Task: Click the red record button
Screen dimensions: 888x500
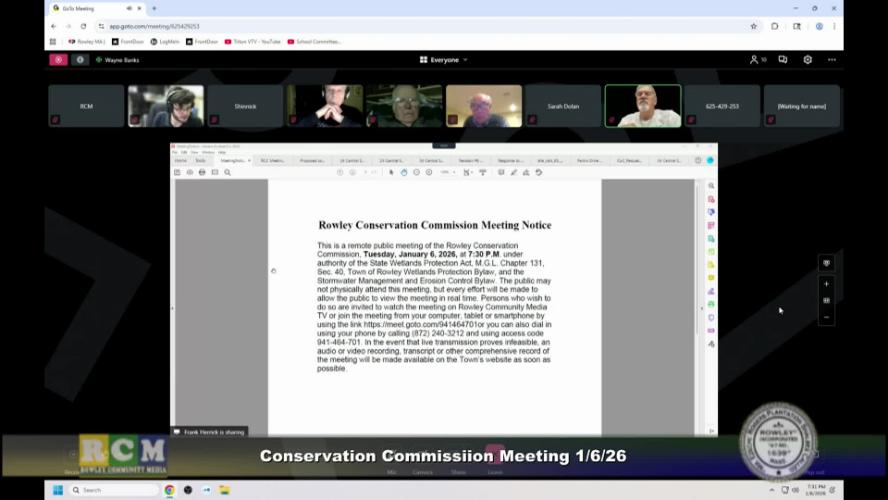Action: point(58,60)
